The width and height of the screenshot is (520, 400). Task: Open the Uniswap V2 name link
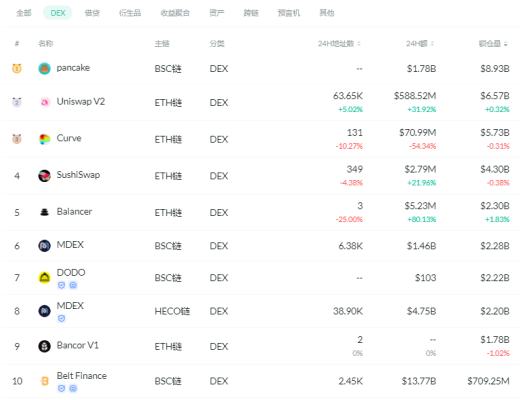point(81,101)
